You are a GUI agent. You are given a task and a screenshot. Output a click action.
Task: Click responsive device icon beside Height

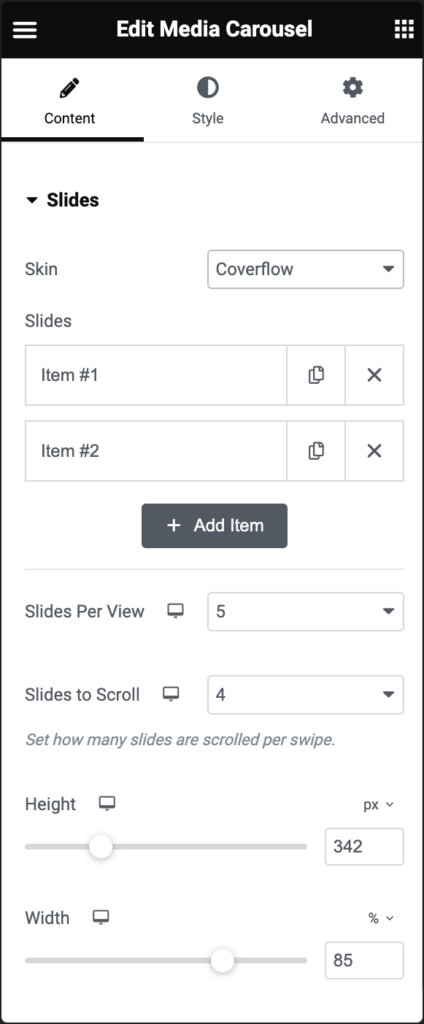pyautogui.click(x=107, y=804)
